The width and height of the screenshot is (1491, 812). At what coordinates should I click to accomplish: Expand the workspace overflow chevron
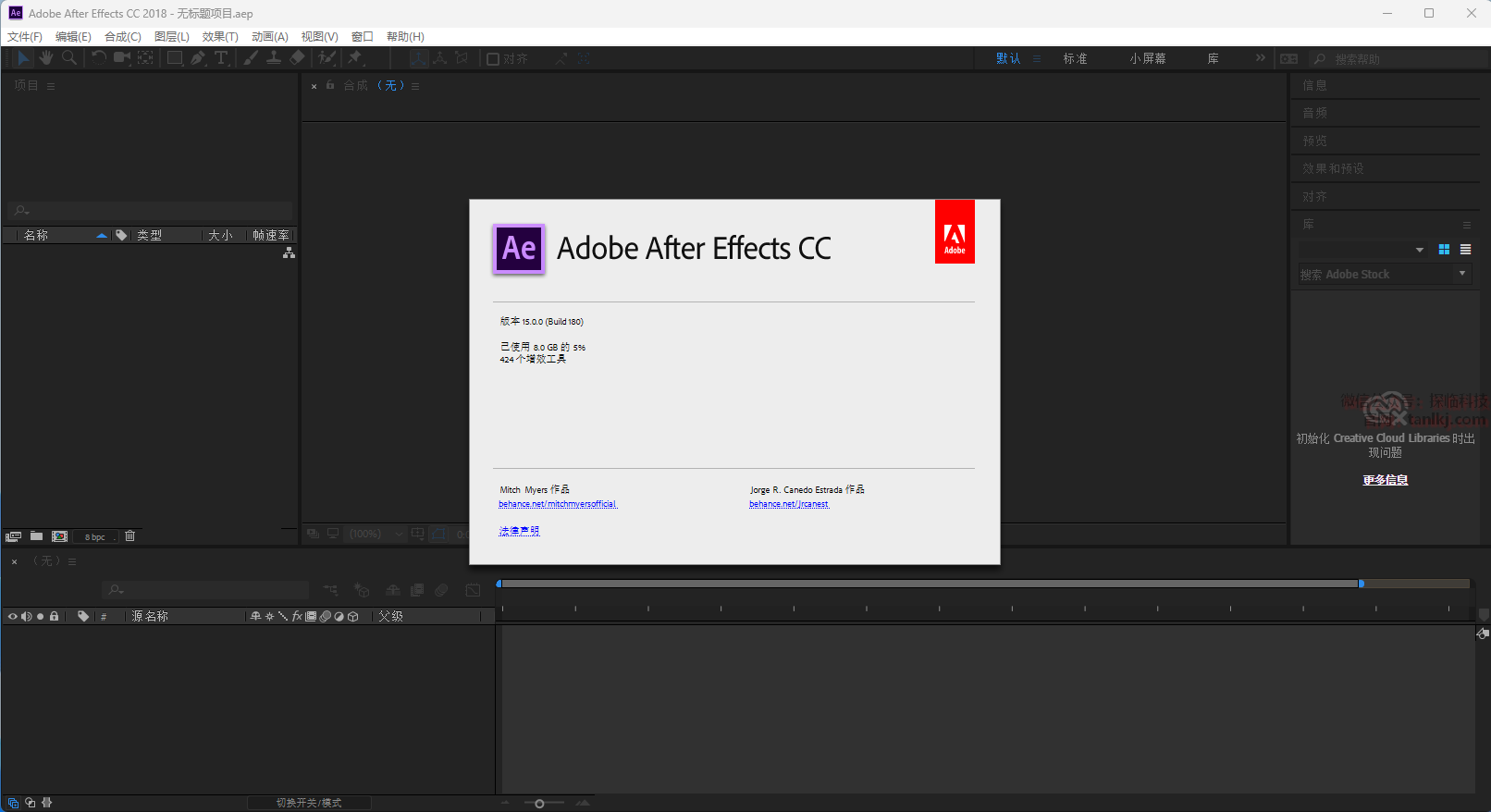pyautogui.click(x=1260, y=58)
